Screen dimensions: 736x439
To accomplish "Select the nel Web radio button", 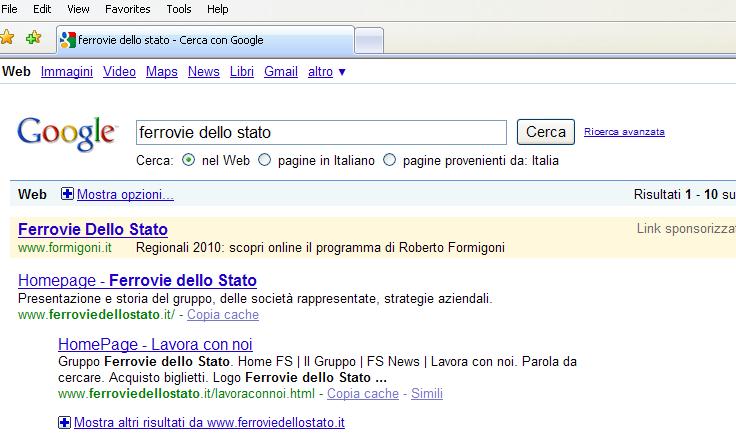I will (188, 160).
